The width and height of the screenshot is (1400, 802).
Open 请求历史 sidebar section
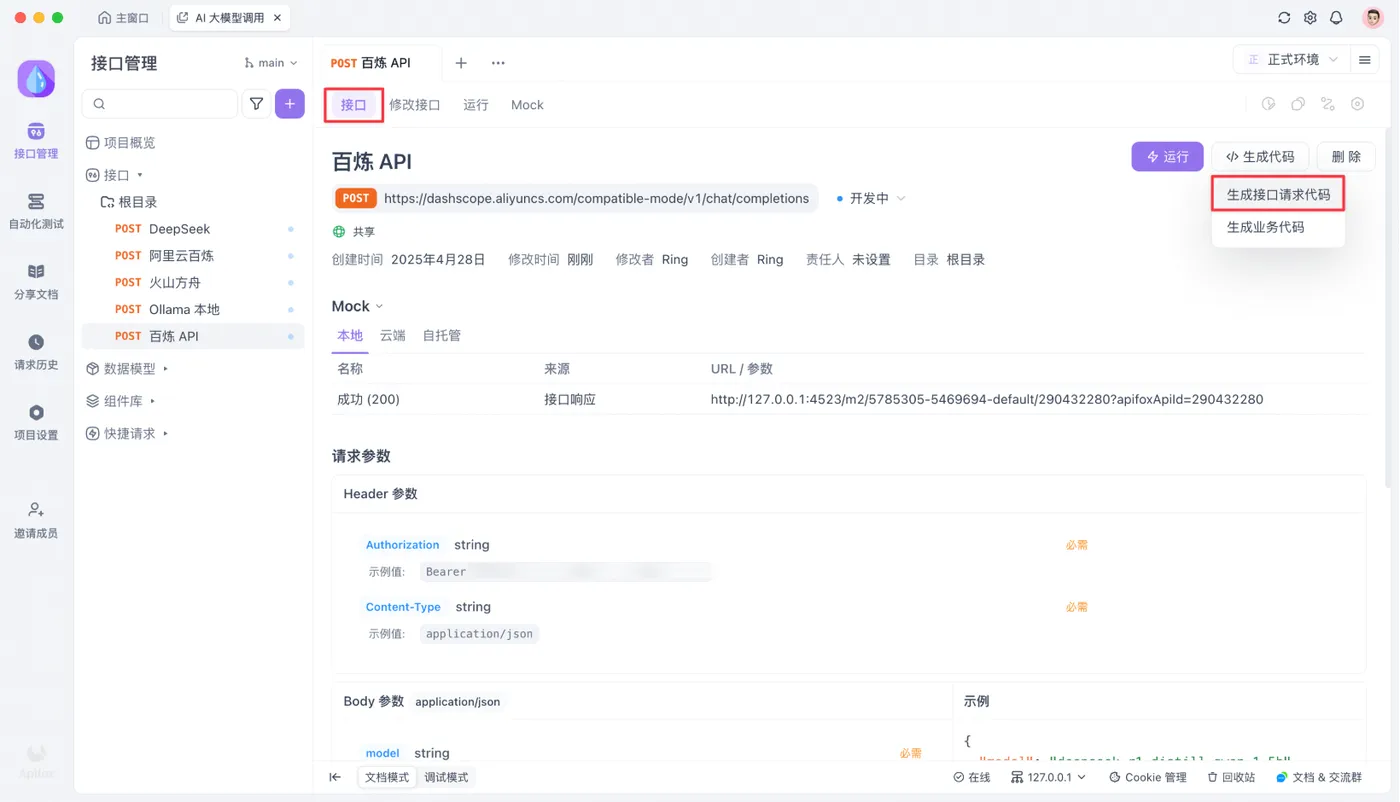36,352
